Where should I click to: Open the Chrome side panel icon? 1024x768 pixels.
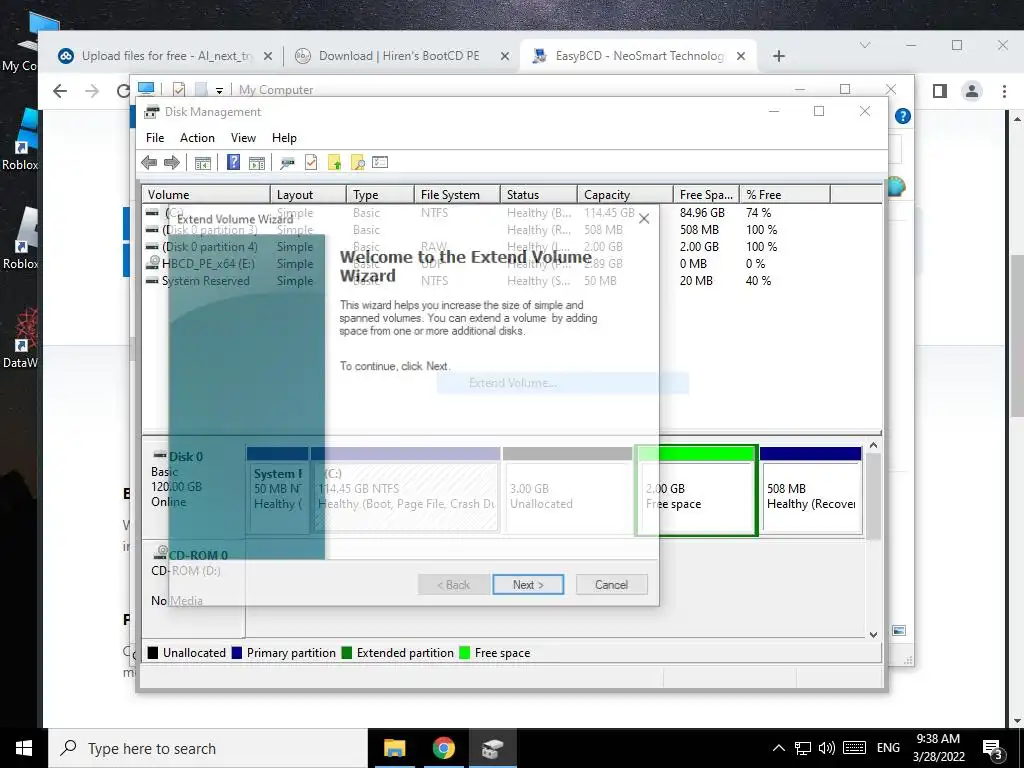940,91
